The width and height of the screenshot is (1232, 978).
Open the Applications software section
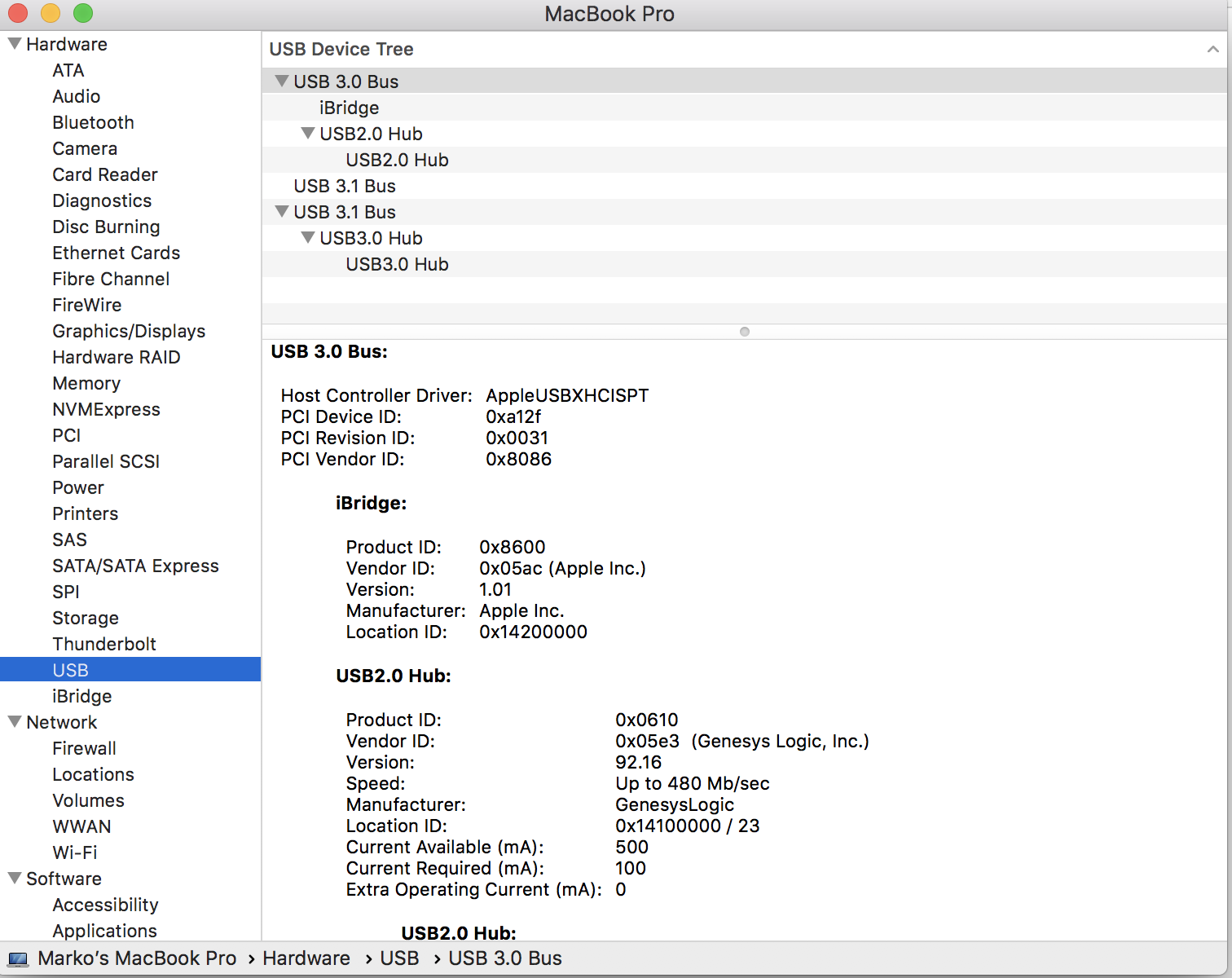point(105,931)
